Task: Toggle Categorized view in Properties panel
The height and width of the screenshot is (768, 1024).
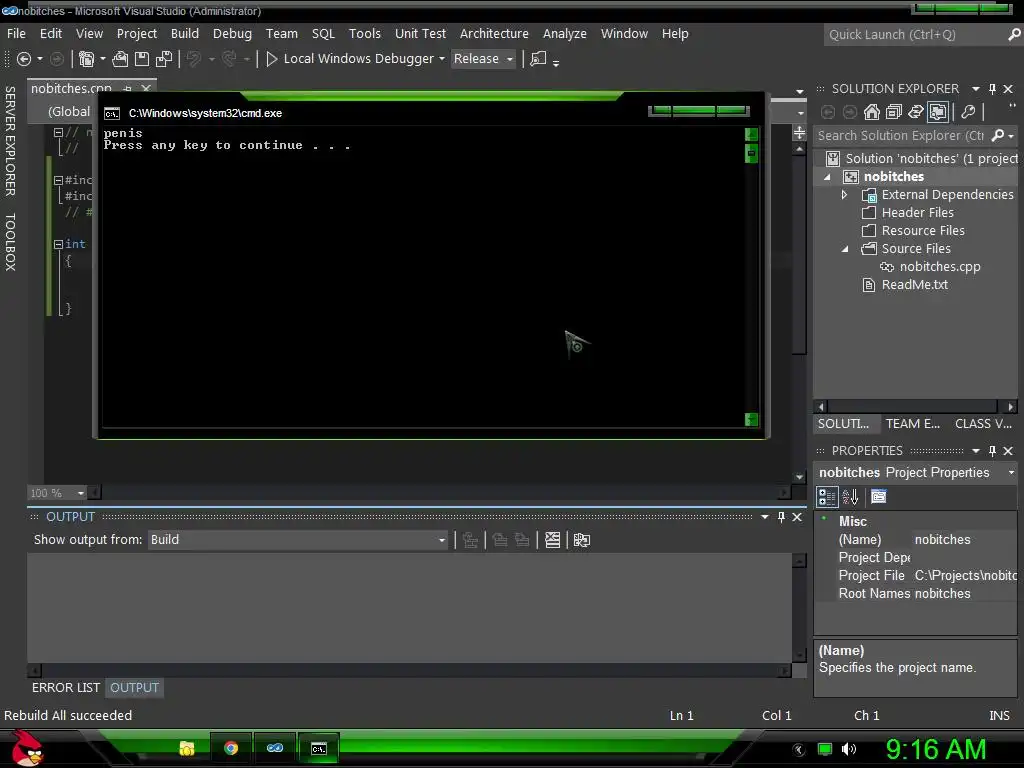Action: pyautogui.click(x=827, y=497)
